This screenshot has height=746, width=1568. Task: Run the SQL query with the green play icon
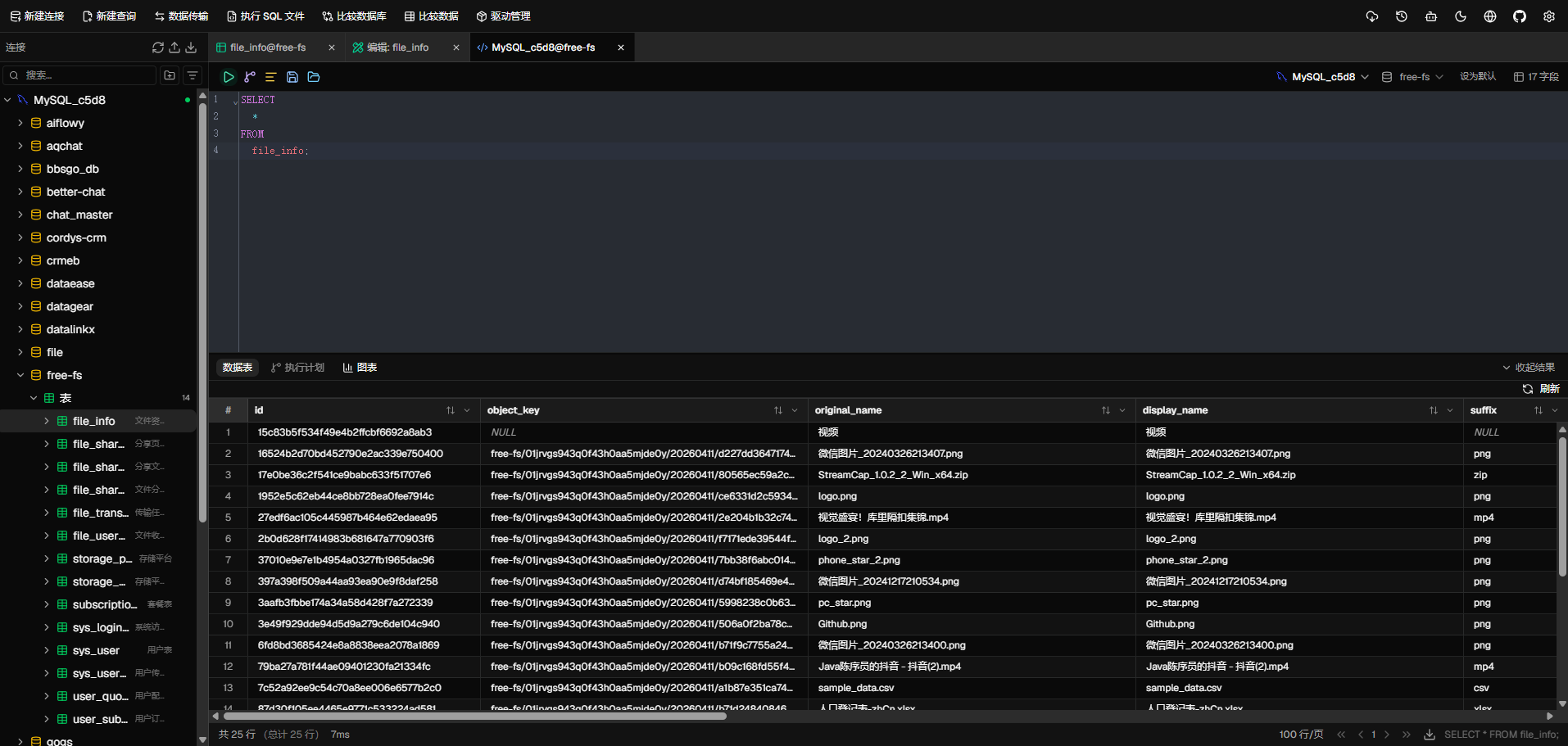click(x=229, y=77)
